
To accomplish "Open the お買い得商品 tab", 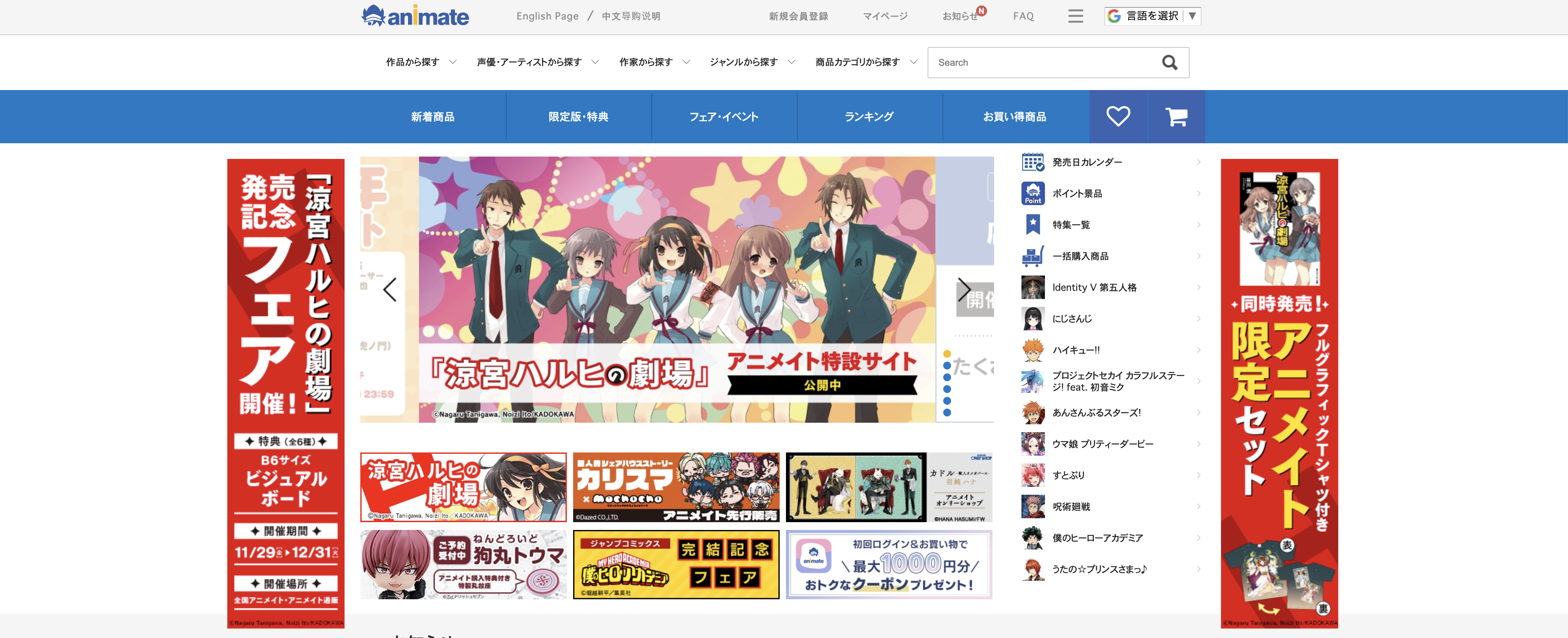I will coord(1015,116).
